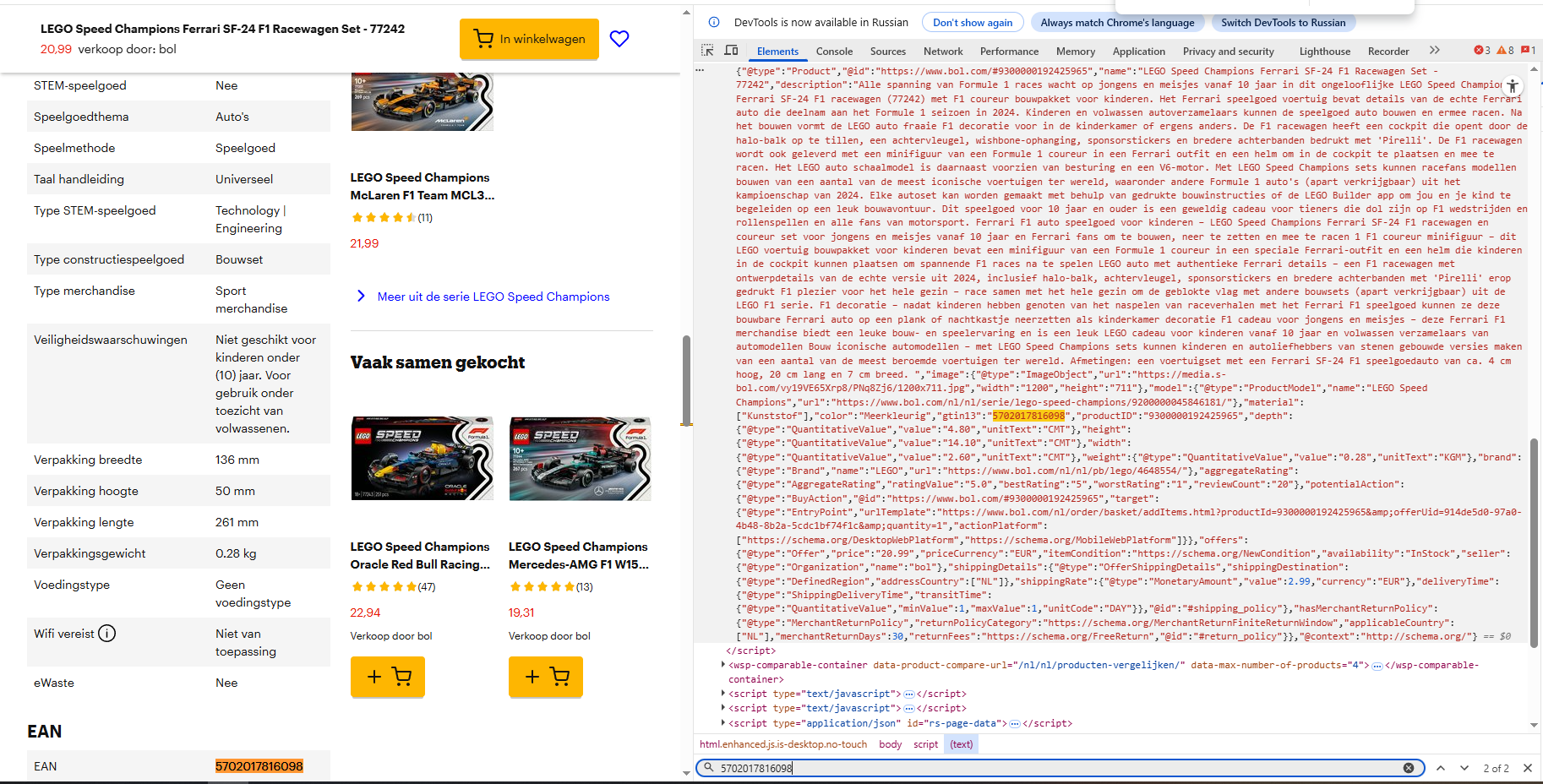Click the highlighted EAN value 5702017816098
1543x784 pixels.
point(259,766)
